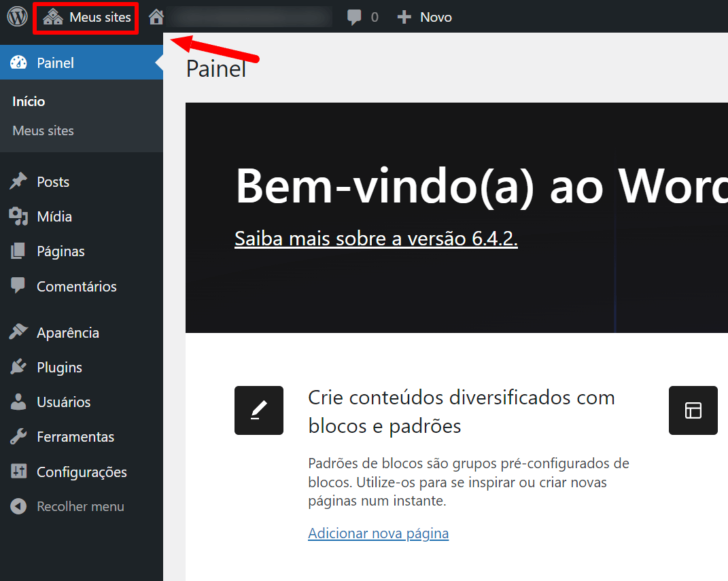Click the Padrões de blocos description paragraph

[468, 482]
